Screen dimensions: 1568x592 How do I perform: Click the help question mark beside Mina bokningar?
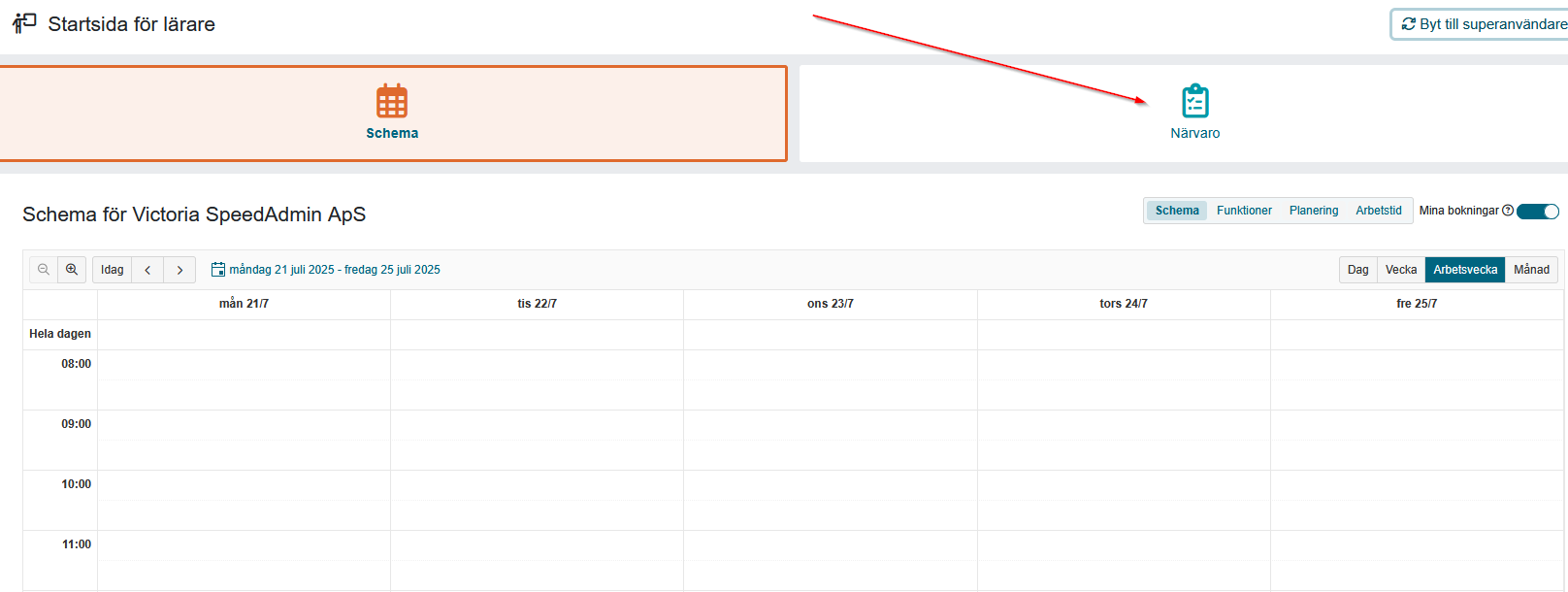1508,211
